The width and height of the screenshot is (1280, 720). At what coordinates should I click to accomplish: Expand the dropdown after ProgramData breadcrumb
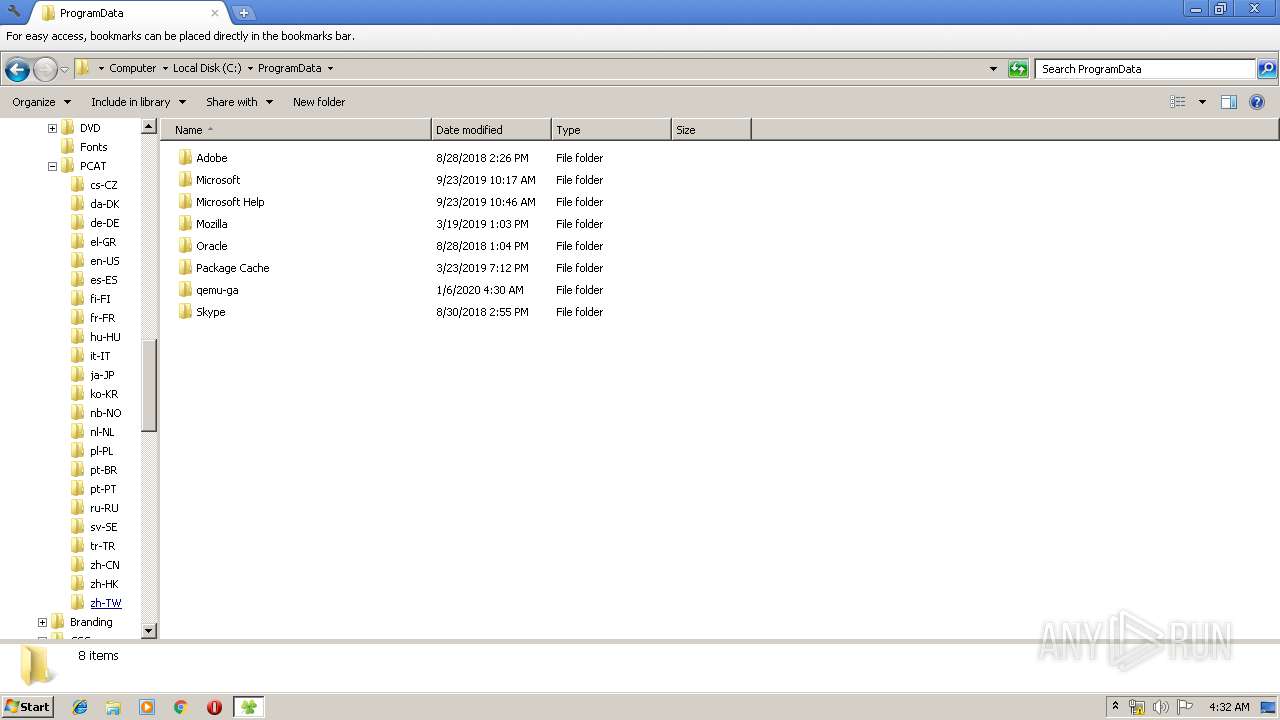pos(330,69)
